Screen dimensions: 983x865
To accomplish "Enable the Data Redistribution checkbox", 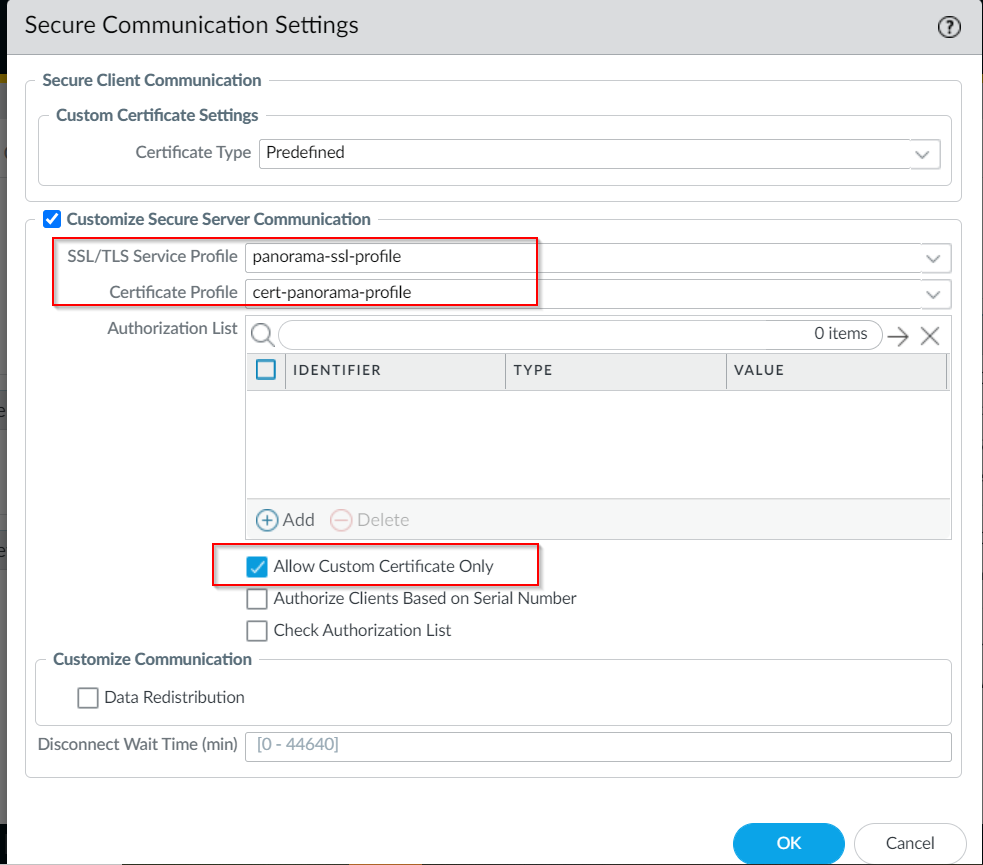I will [x=88, y=698].
